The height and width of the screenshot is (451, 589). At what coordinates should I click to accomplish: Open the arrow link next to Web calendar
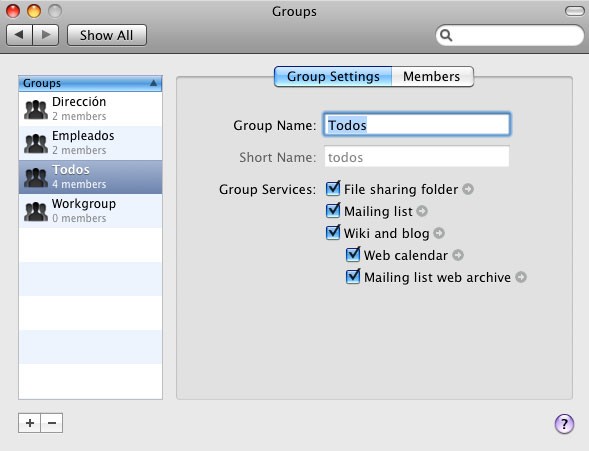(458, 255)
